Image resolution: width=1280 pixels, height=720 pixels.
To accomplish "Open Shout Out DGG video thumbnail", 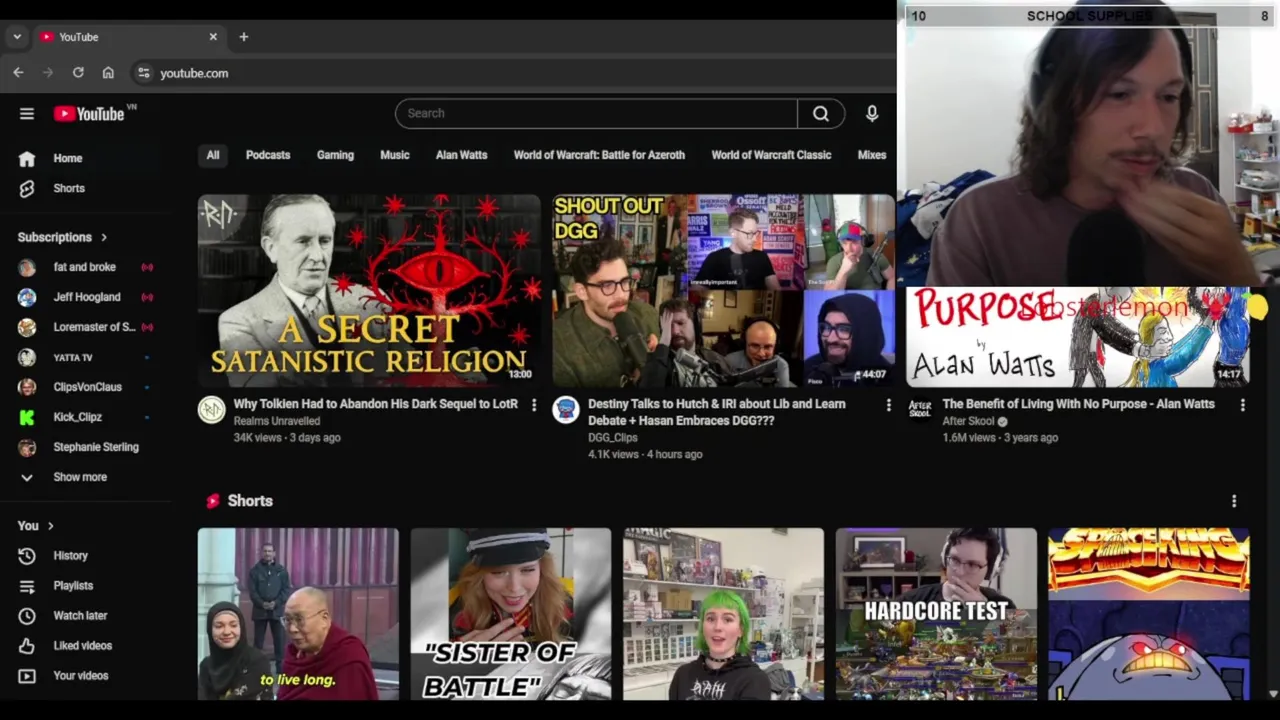I will pos(723,290).
